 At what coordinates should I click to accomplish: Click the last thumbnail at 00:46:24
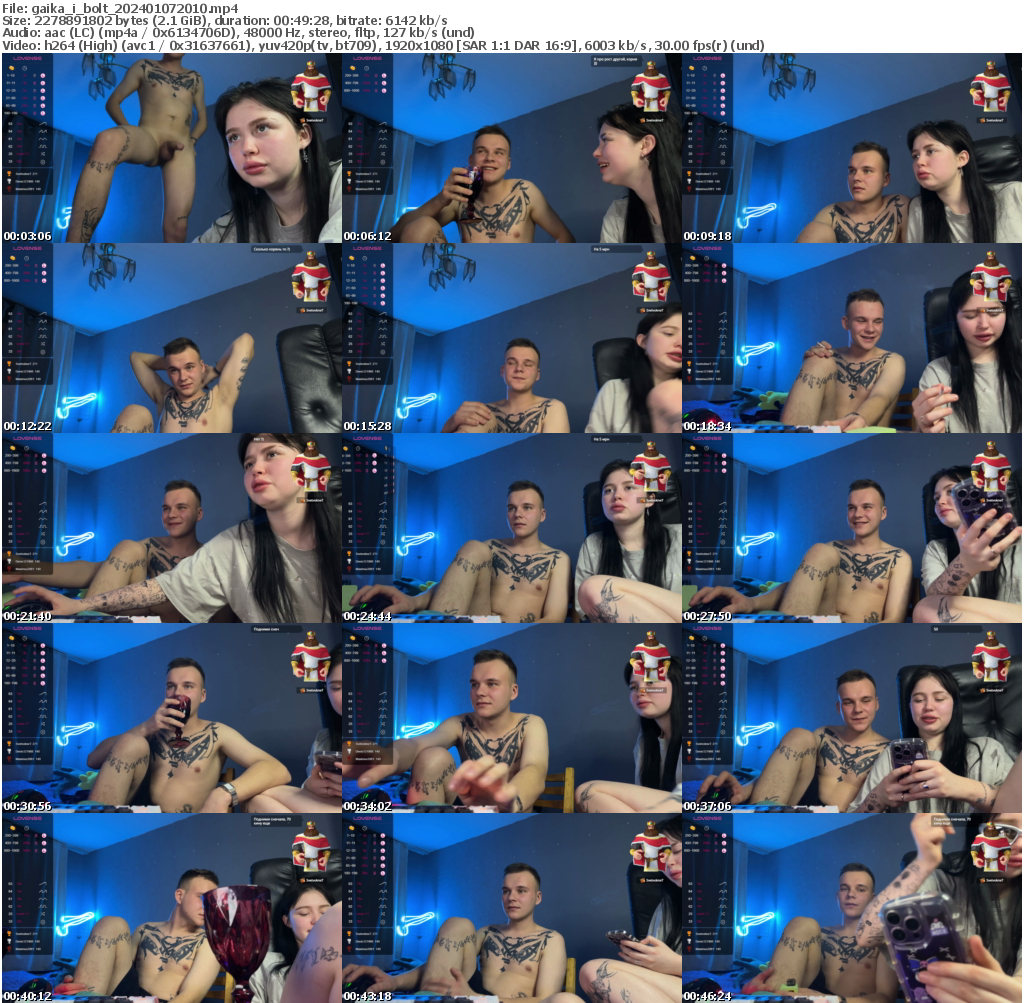click(x=851, y=908)
